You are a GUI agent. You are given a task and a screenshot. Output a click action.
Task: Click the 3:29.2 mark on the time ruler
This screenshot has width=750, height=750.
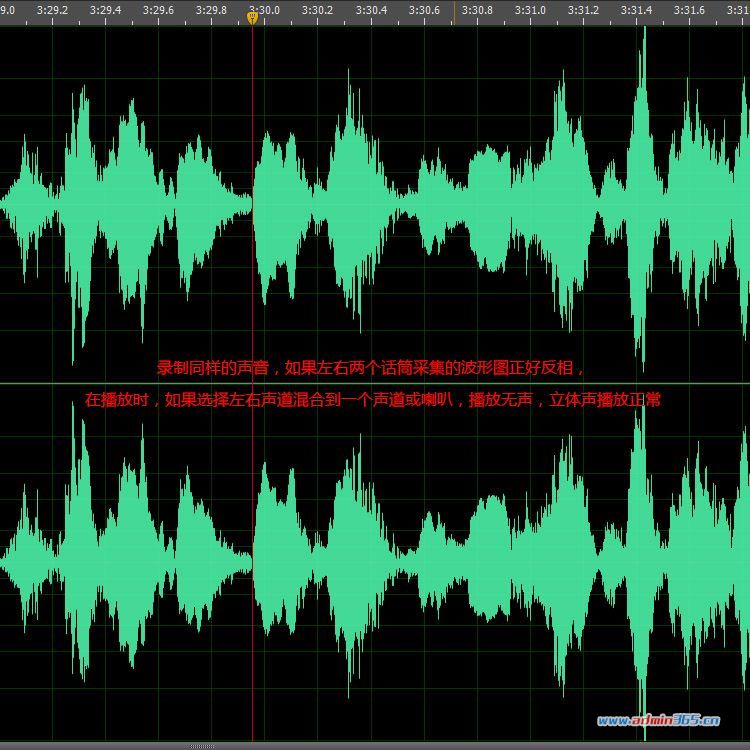click(x=52, y=10)
